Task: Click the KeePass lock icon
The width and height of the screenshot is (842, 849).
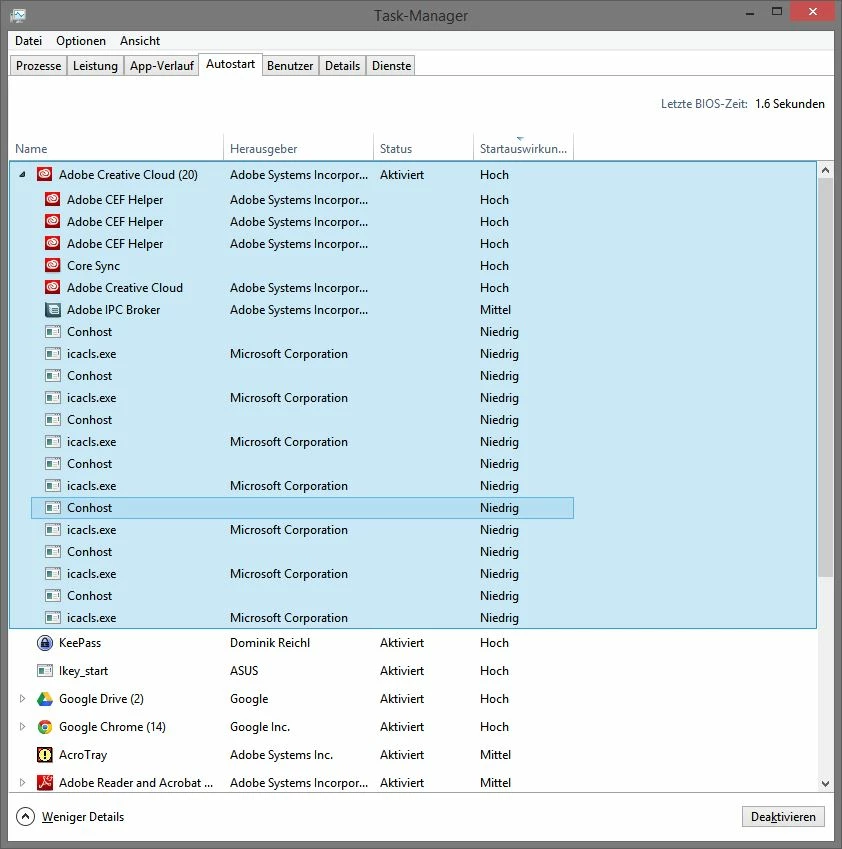Action: pos(45,643)
